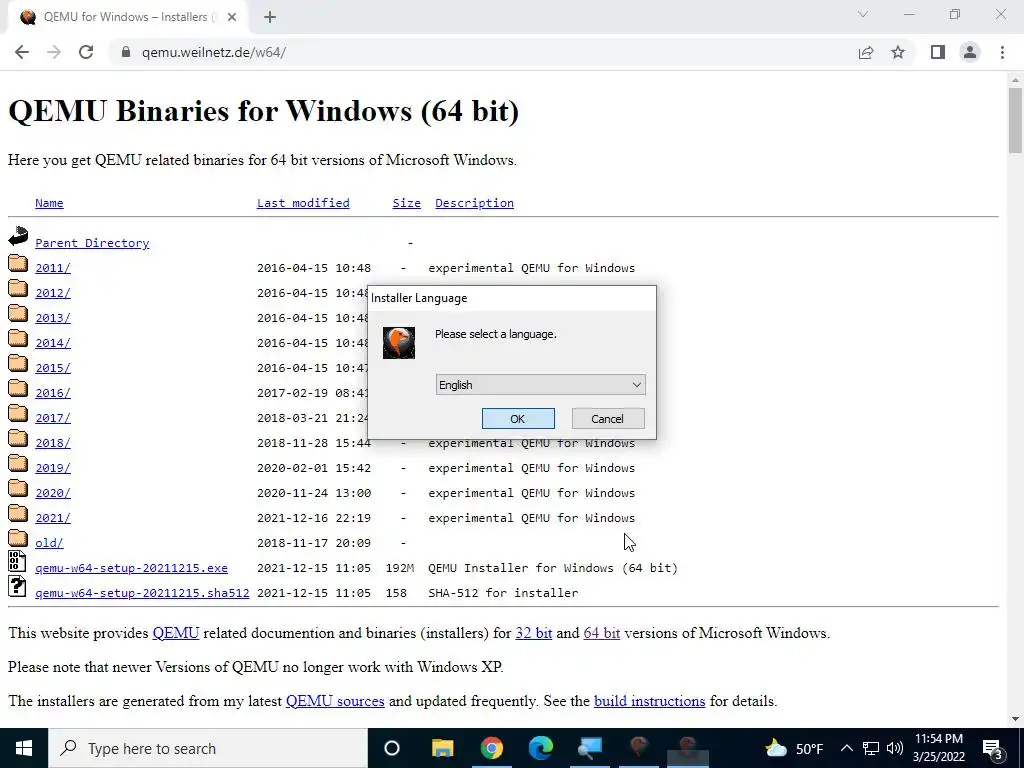Viewport: 1024px width, 768px height.
Task: Open the tab search chevron
Action: point(863,14)
